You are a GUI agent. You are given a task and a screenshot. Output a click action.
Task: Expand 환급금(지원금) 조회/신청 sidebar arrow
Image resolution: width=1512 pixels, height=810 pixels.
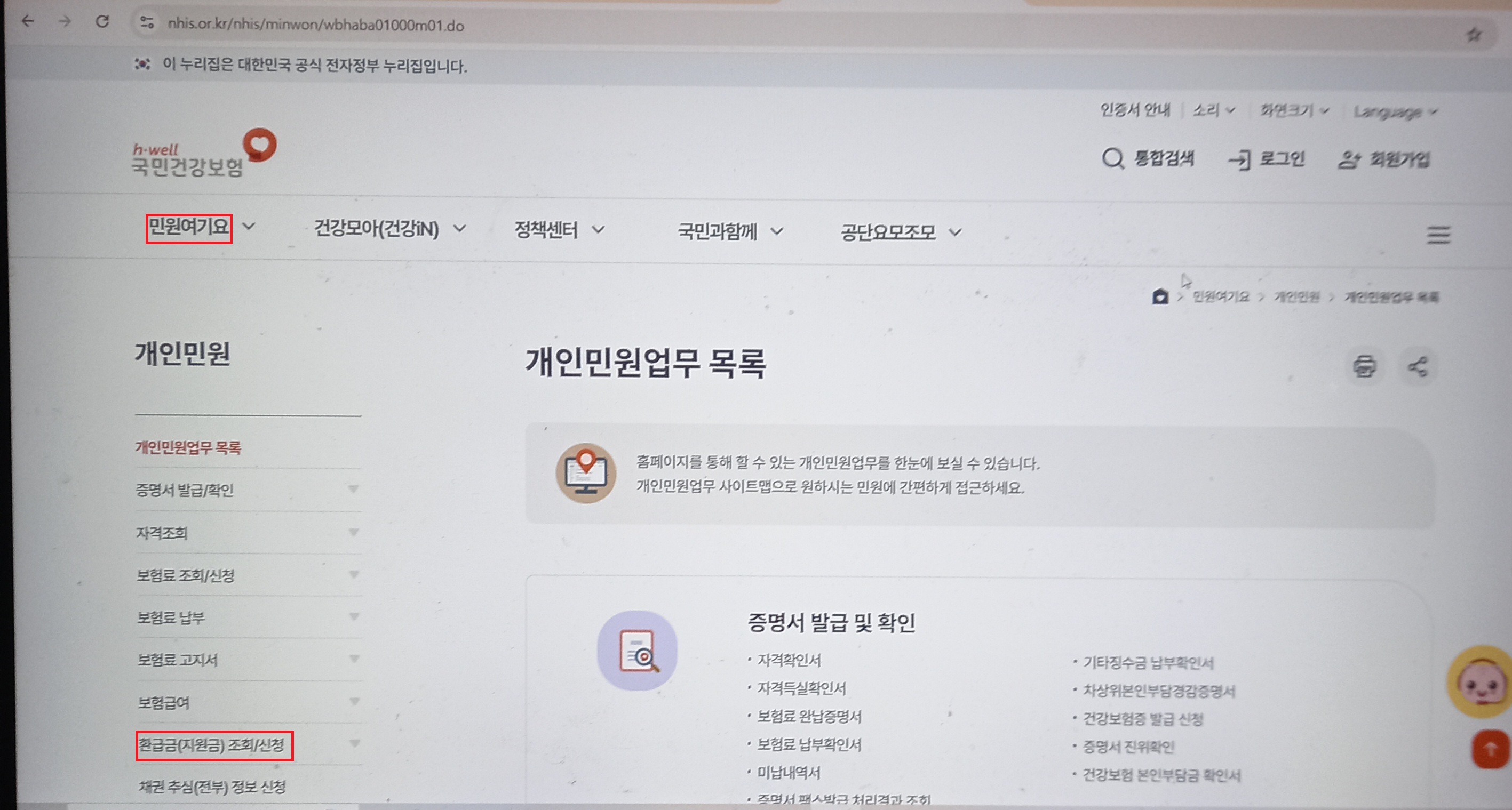click(x=354, y=743)
